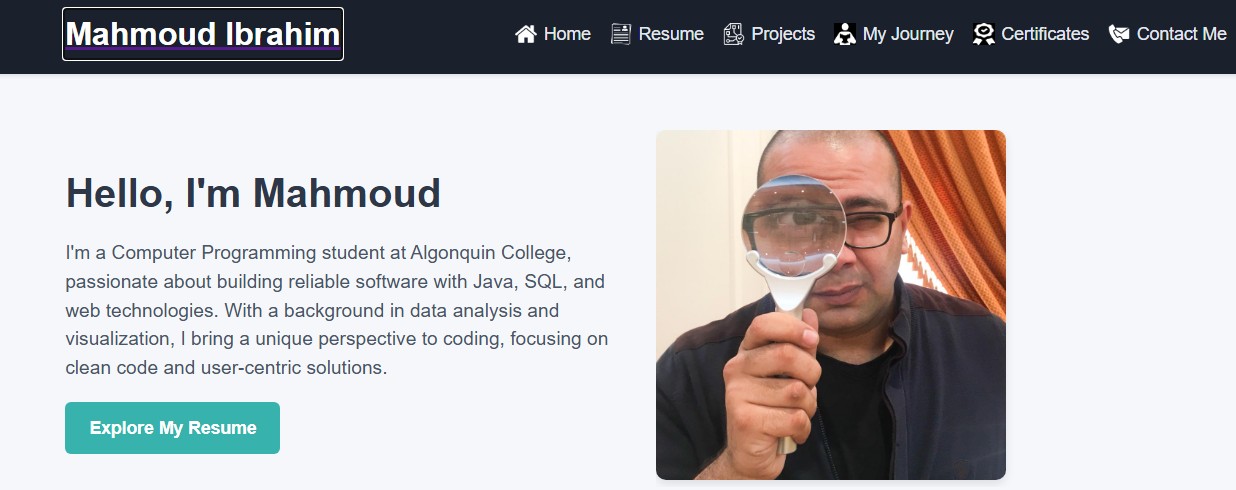Open the Contact Me text link
The width and height of the screenshot is (1236, 490).
[1181, 34]
